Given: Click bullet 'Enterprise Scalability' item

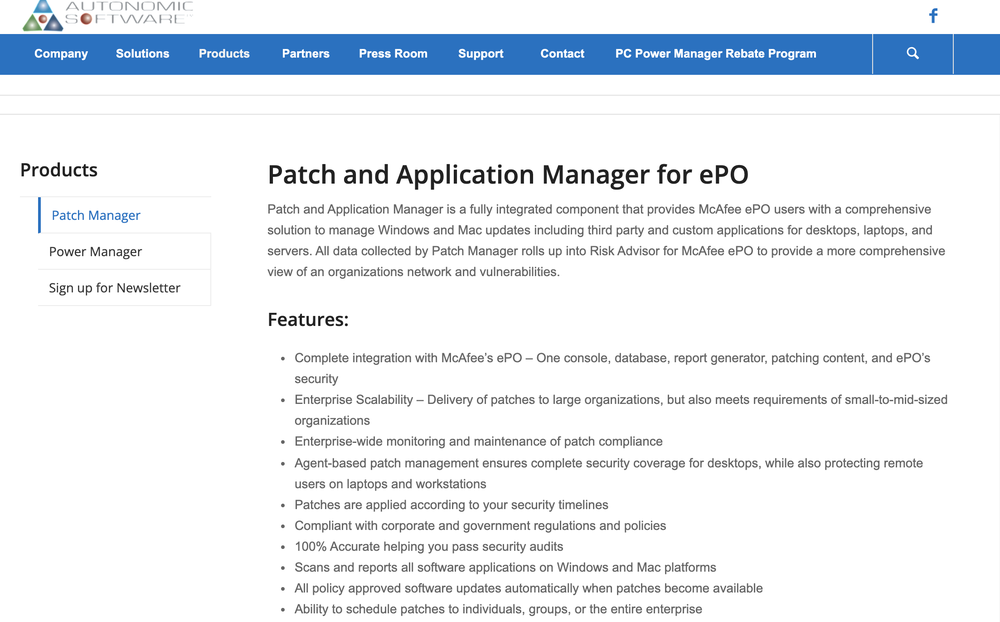Looking at the screenshot, I should click(x=621, y=410).
